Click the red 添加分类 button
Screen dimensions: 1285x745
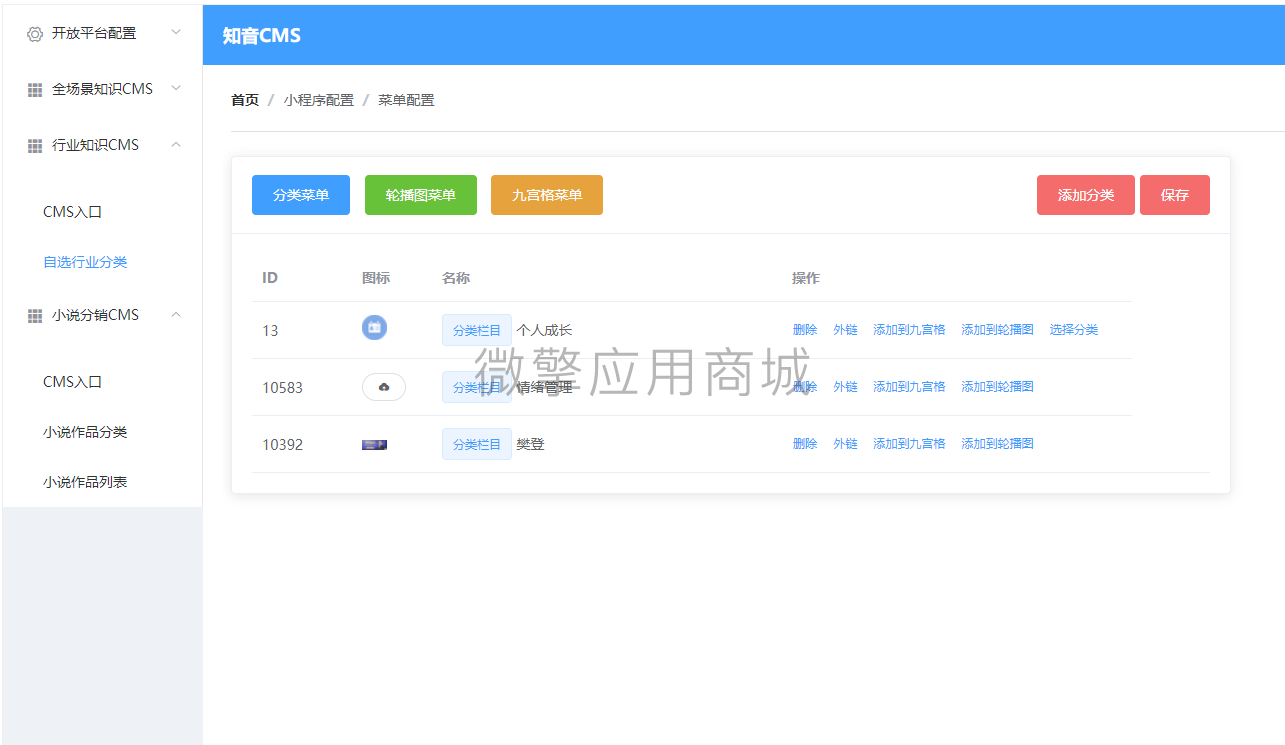[1086, 195]
